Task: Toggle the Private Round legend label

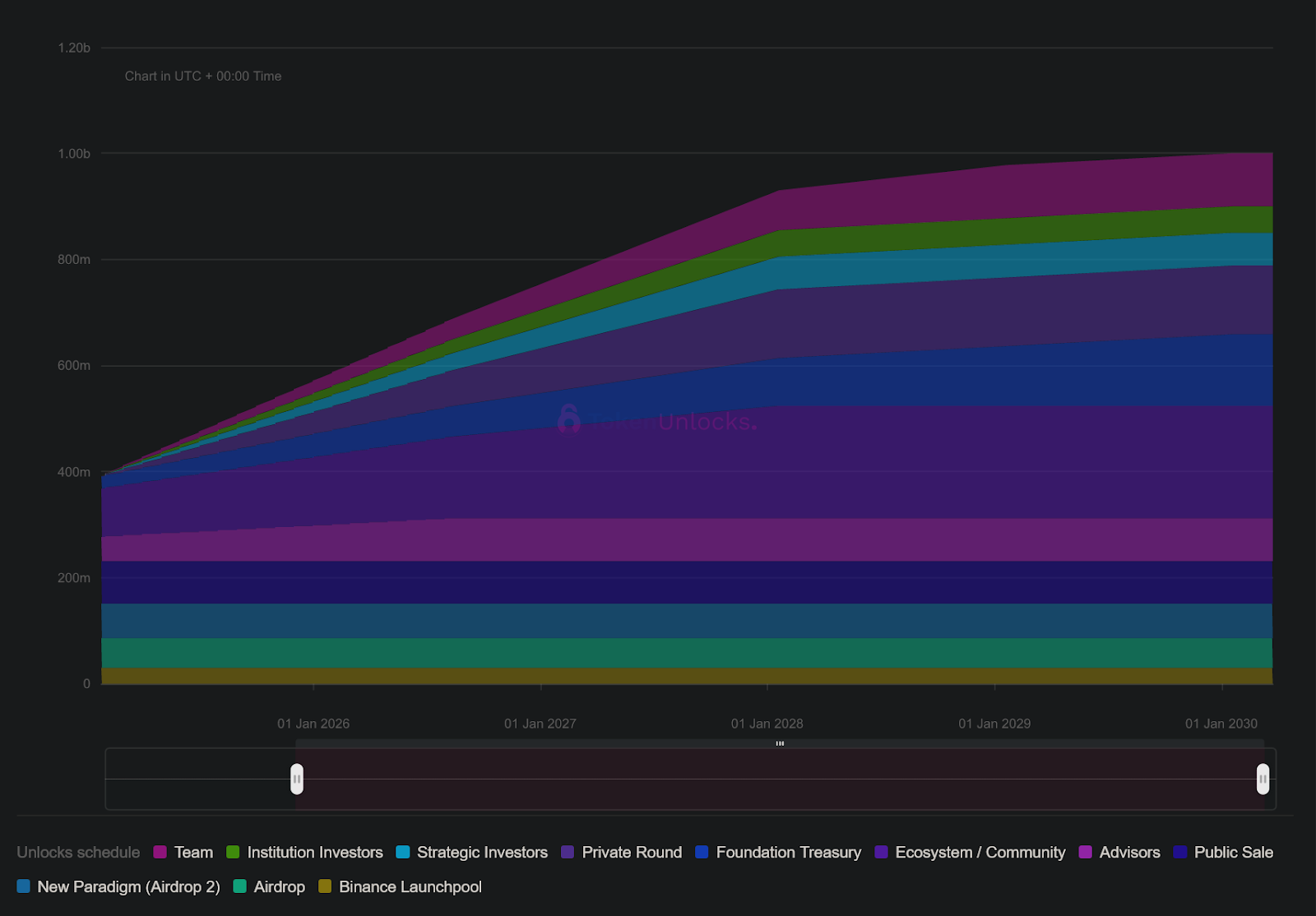Action: [x=632, y=853]
